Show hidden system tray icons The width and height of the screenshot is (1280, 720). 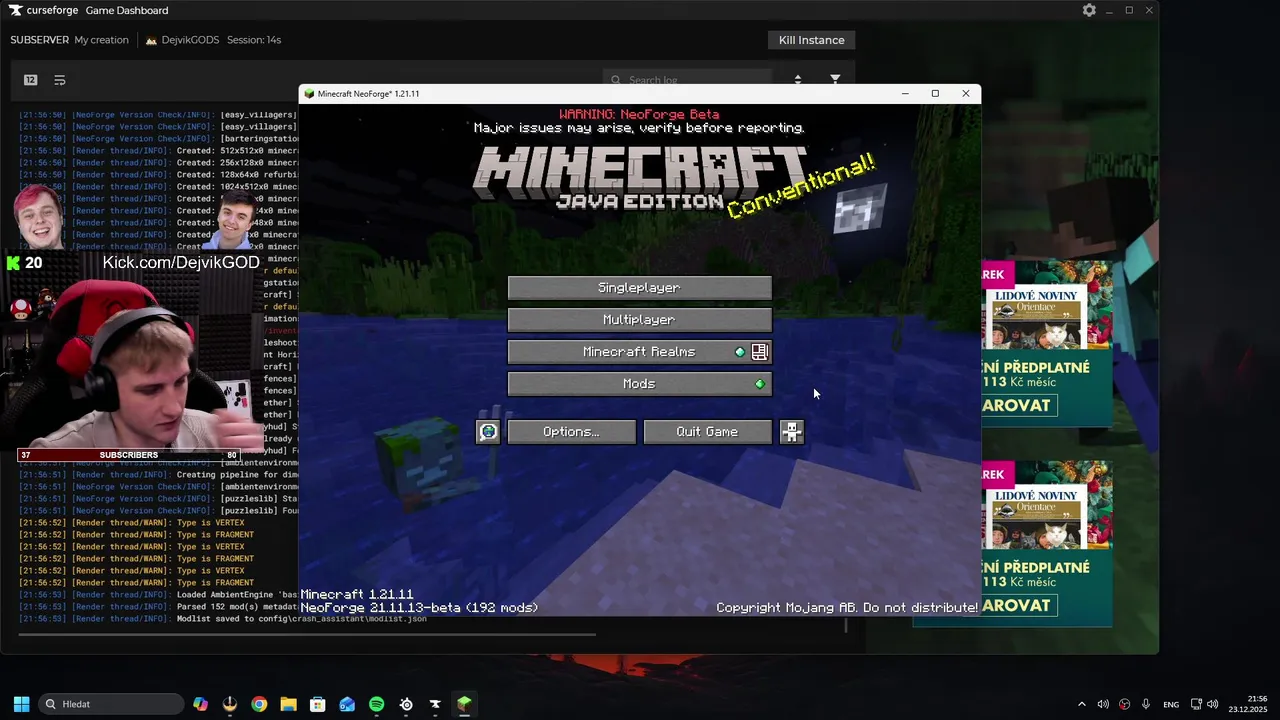(x=1081, y=704)
